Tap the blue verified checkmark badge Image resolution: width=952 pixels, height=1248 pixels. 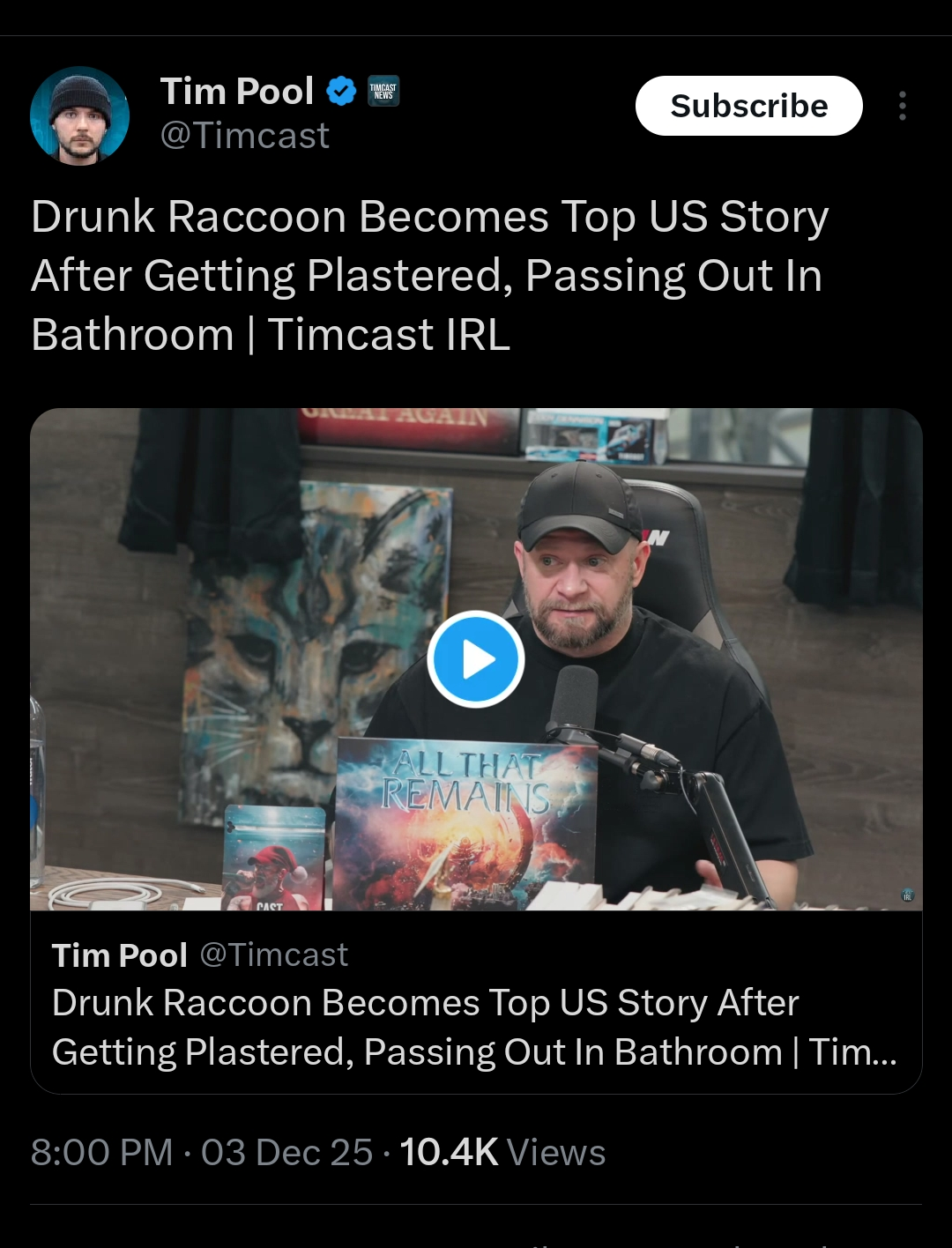click(x=341, y=91)
